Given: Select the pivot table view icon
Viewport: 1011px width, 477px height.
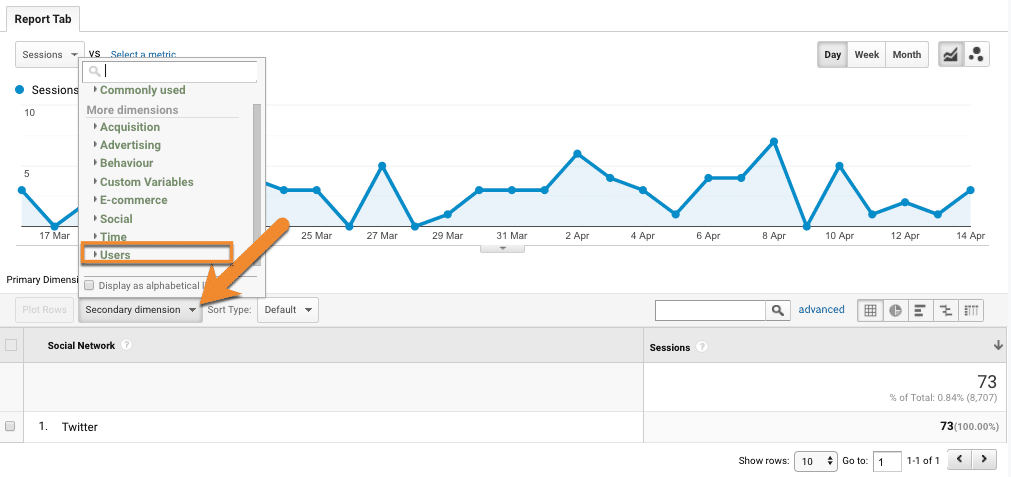Looking at the screenshot, I should click(971, 310).
